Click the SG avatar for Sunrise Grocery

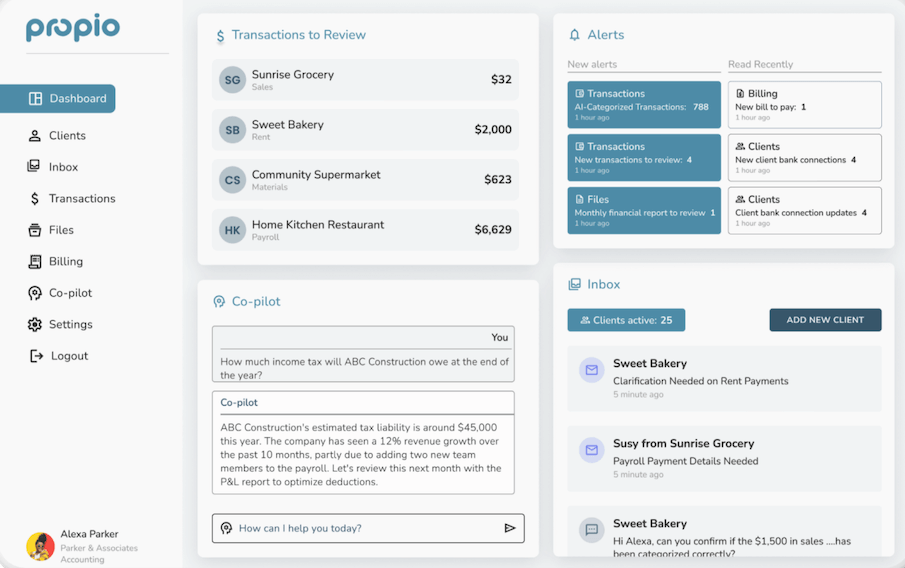(232, 80)
